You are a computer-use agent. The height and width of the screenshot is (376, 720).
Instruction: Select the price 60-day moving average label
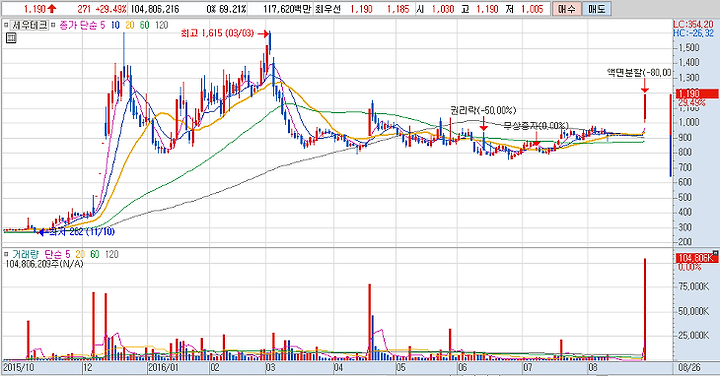pos(145,25)
